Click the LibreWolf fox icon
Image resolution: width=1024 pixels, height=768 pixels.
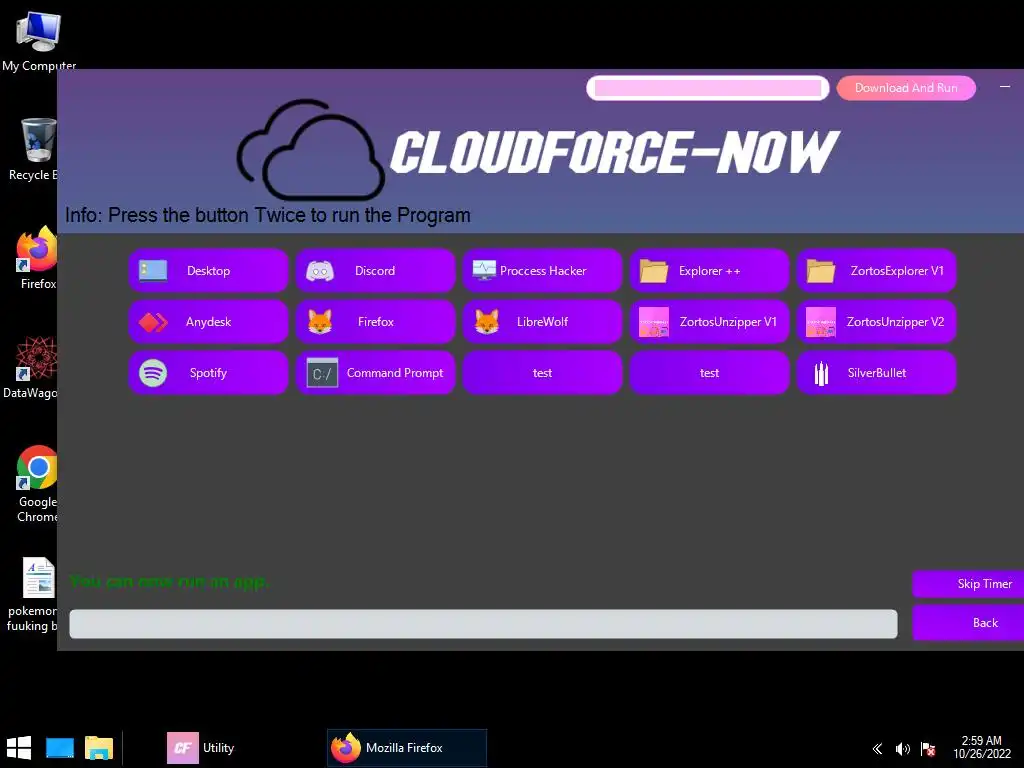pyautogui.click(x=487, y=322)
